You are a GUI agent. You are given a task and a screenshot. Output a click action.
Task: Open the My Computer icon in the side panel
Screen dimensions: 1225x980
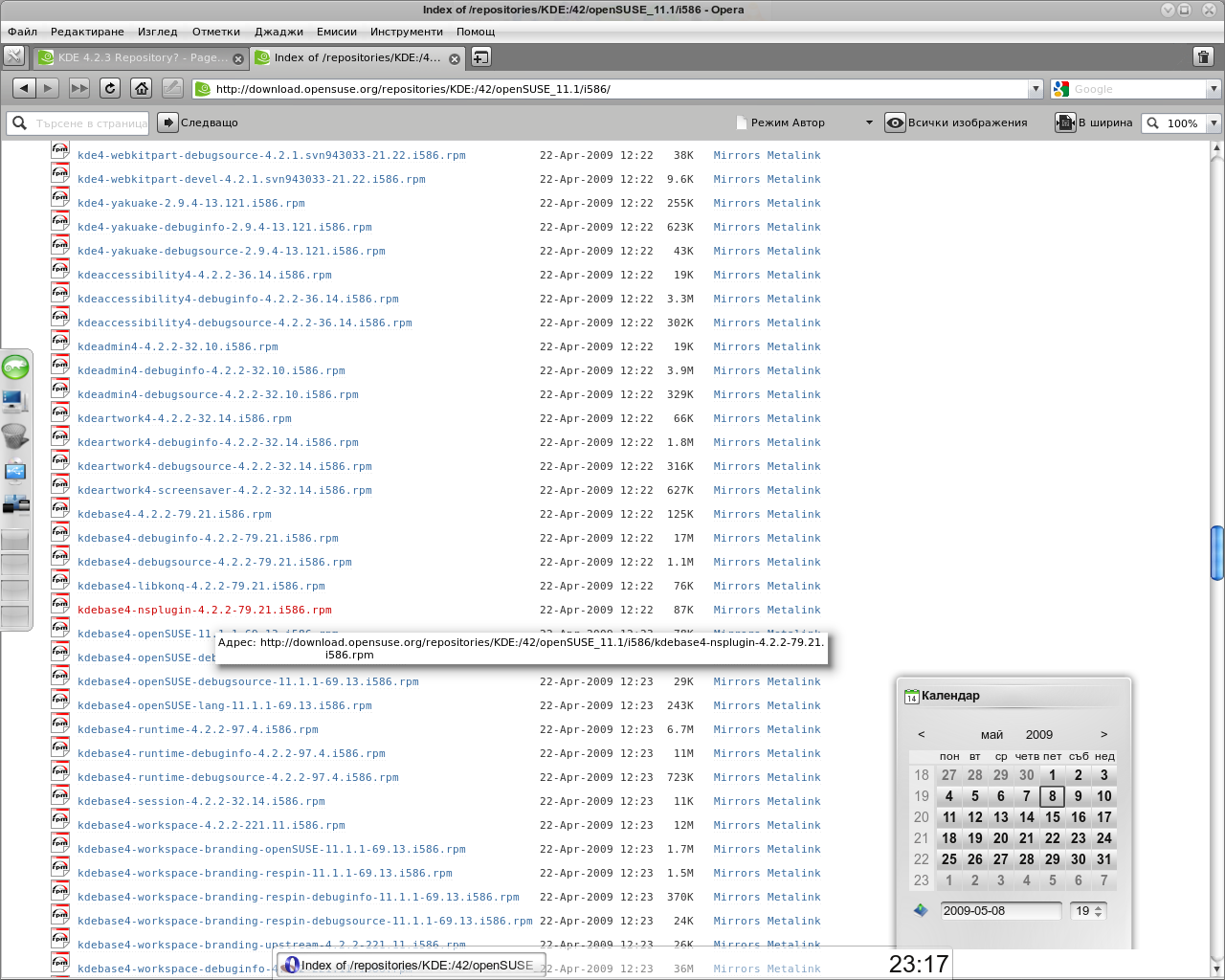click(15, 402)
